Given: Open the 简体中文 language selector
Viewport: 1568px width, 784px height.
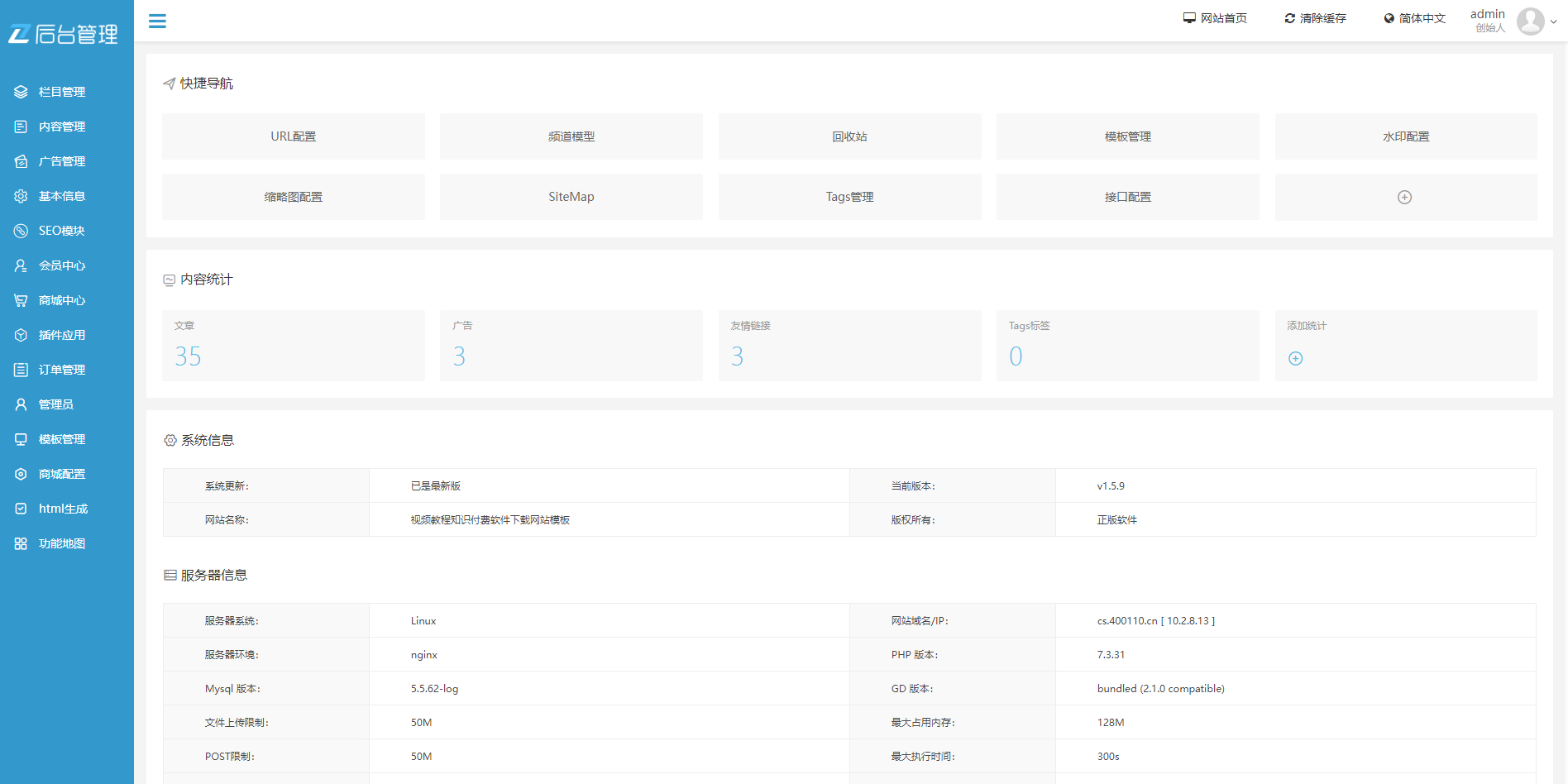Looking at the screenshot, I should click(1414, 17).
